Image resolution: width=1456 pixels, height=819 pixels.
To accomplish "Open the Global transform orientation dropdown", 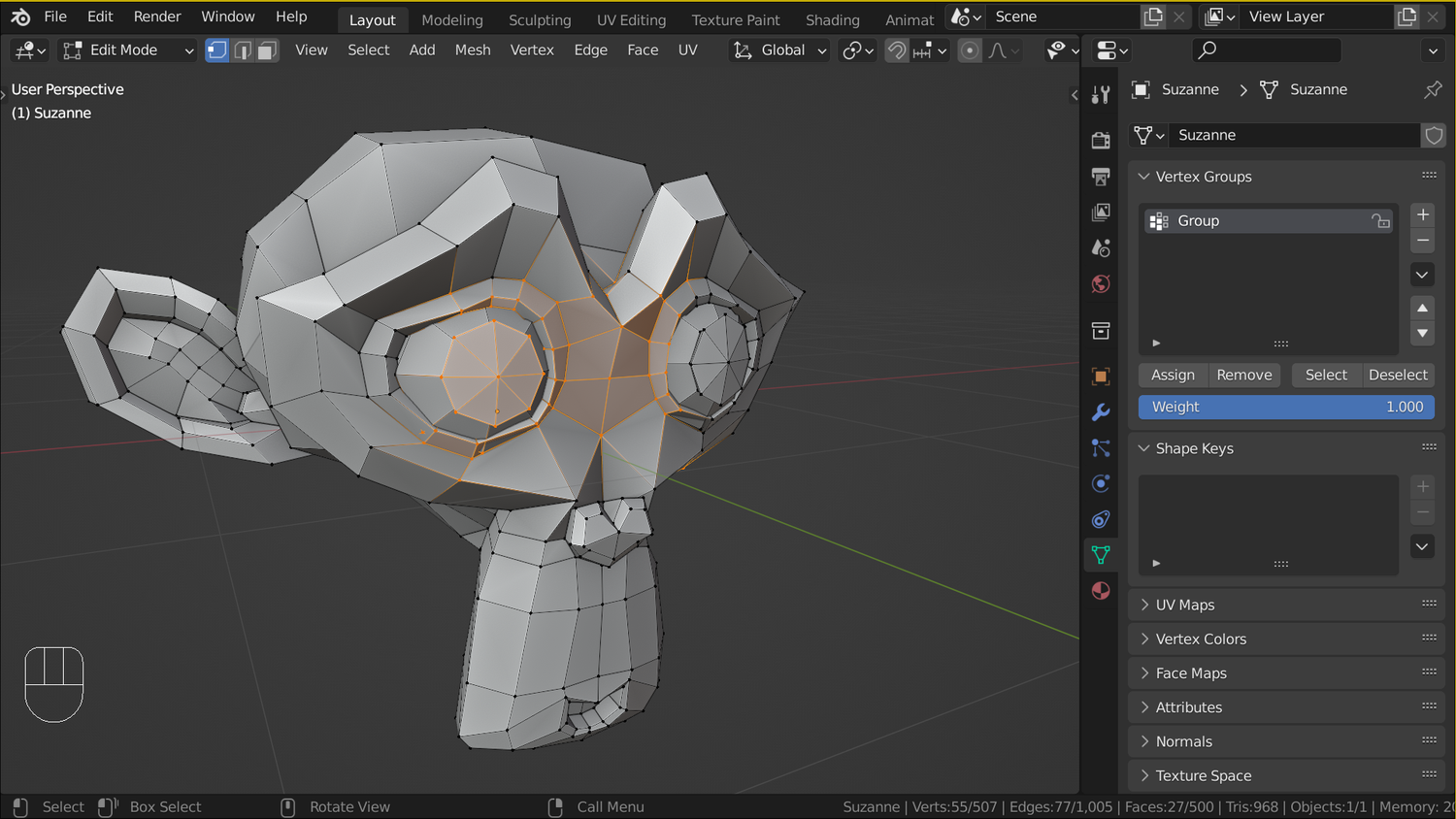I will point(780,49).
